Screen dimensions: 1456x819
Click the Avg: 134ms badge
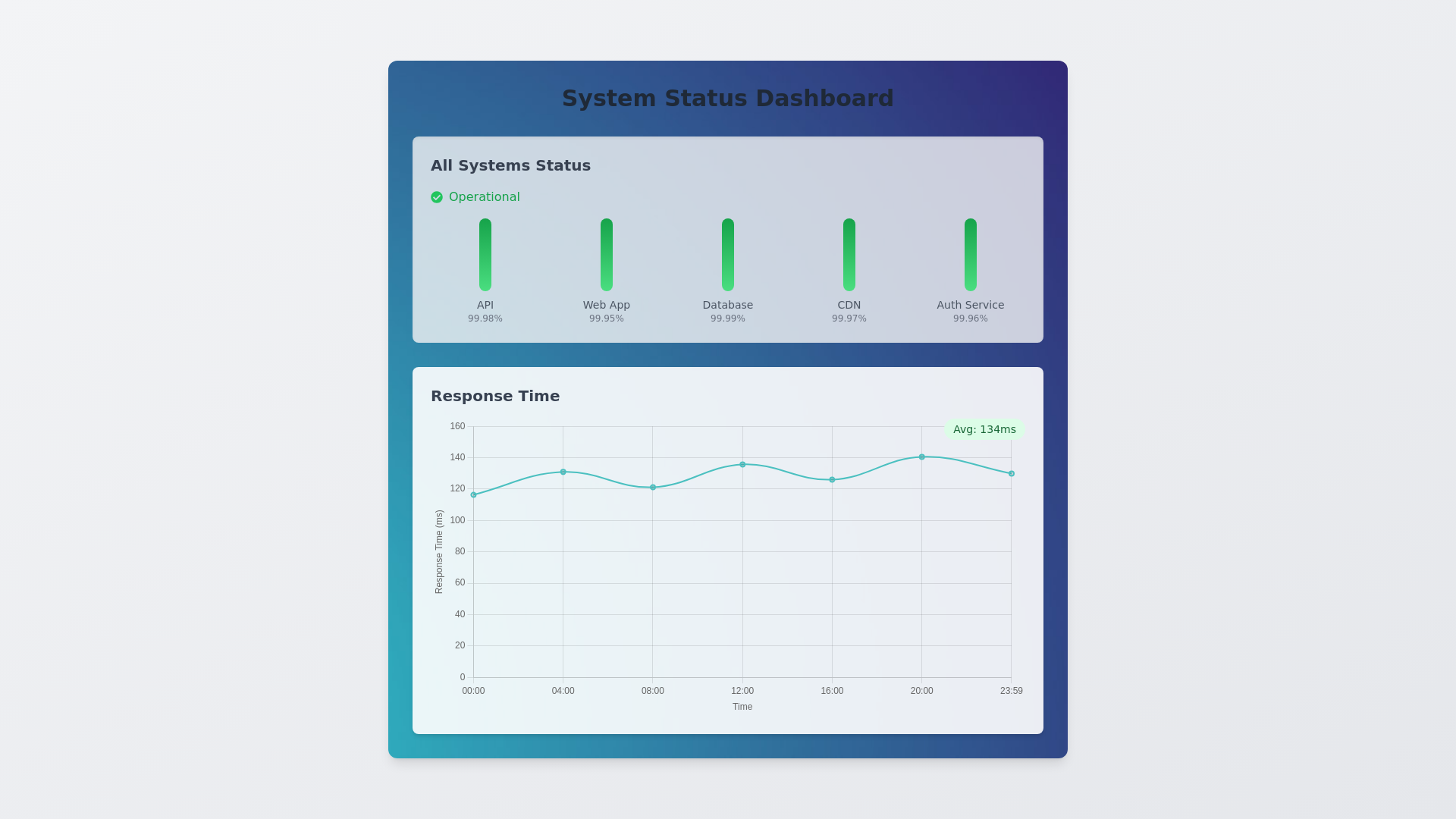(984, 429)
